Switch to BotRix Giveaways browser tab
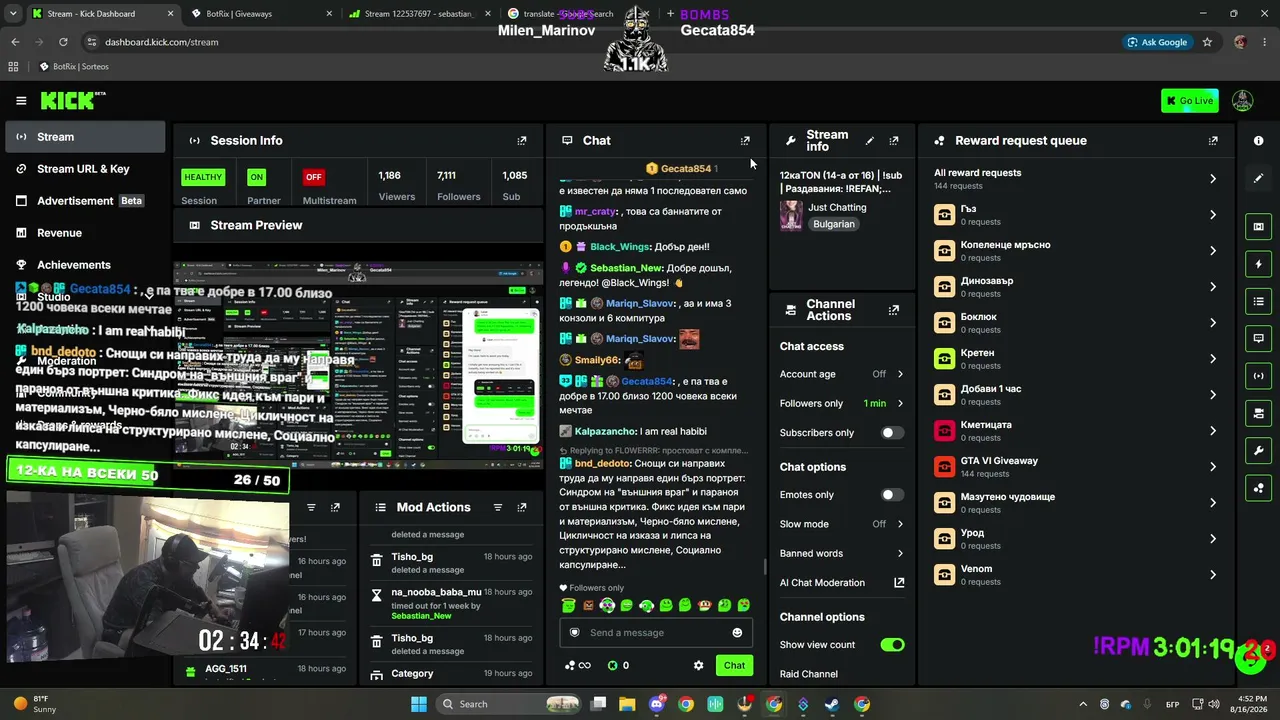 261,14
